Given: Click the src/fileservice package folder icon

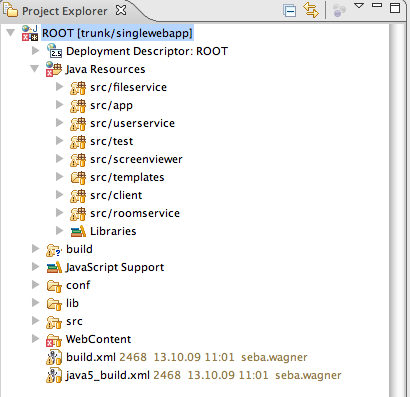Looking at the screenshot, I should 78,87.
